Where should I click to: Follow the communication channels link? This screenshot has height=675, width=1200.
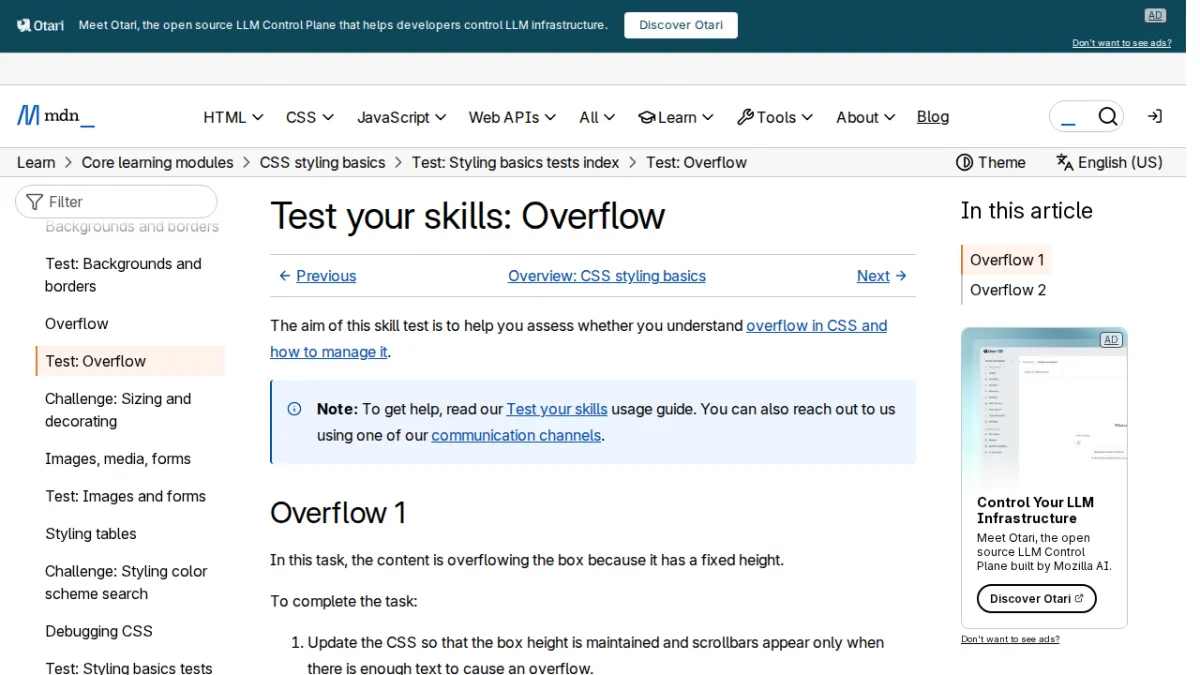coord(516,435)
